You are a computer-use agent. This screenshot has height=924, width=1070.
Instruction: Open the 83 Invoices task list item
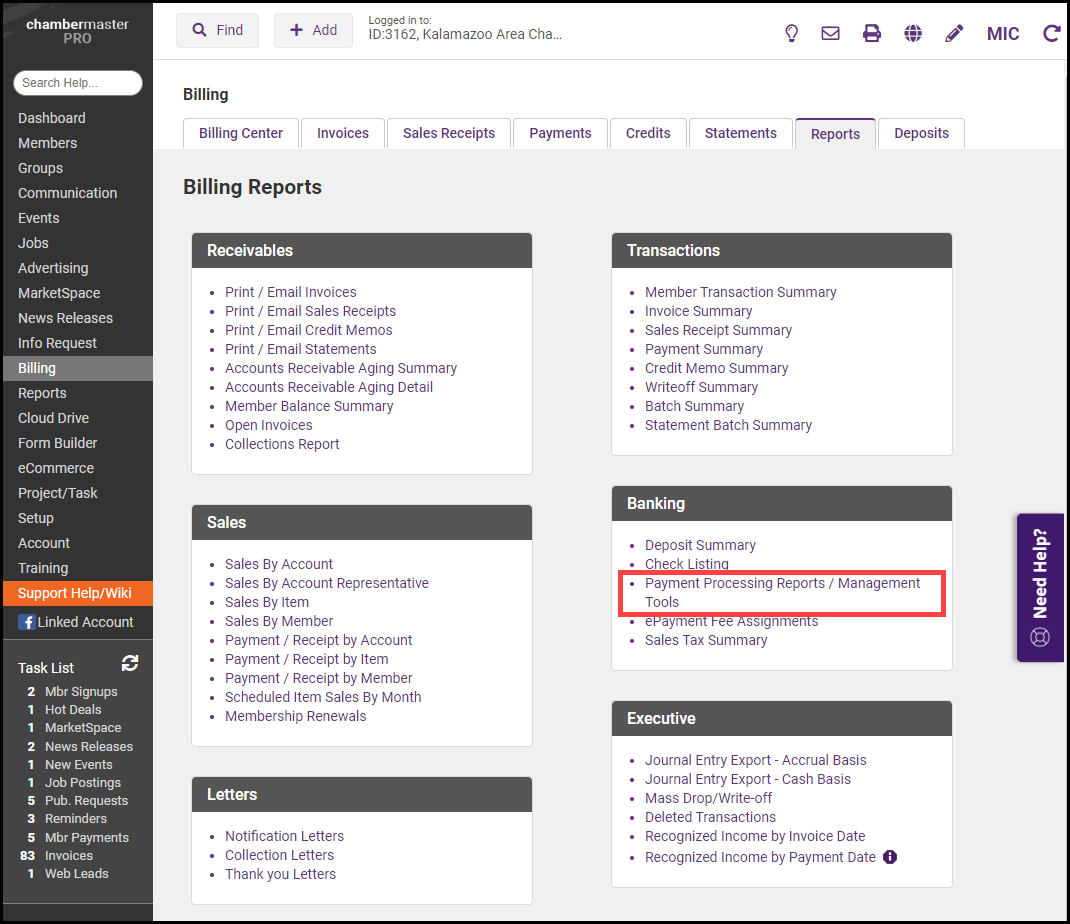coord(68,856)
